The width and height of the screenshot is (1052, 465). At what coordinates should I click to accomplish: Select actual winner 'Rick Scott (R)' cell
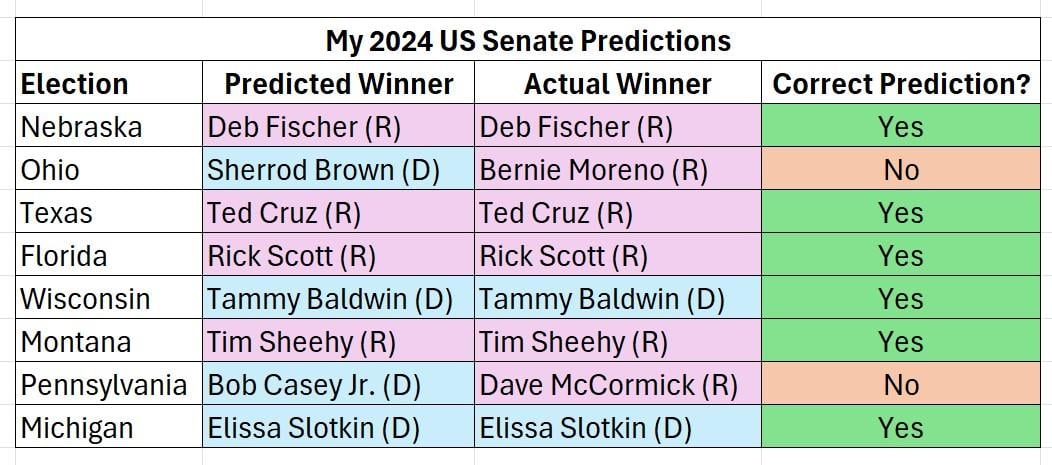click(x=617, y=254)
